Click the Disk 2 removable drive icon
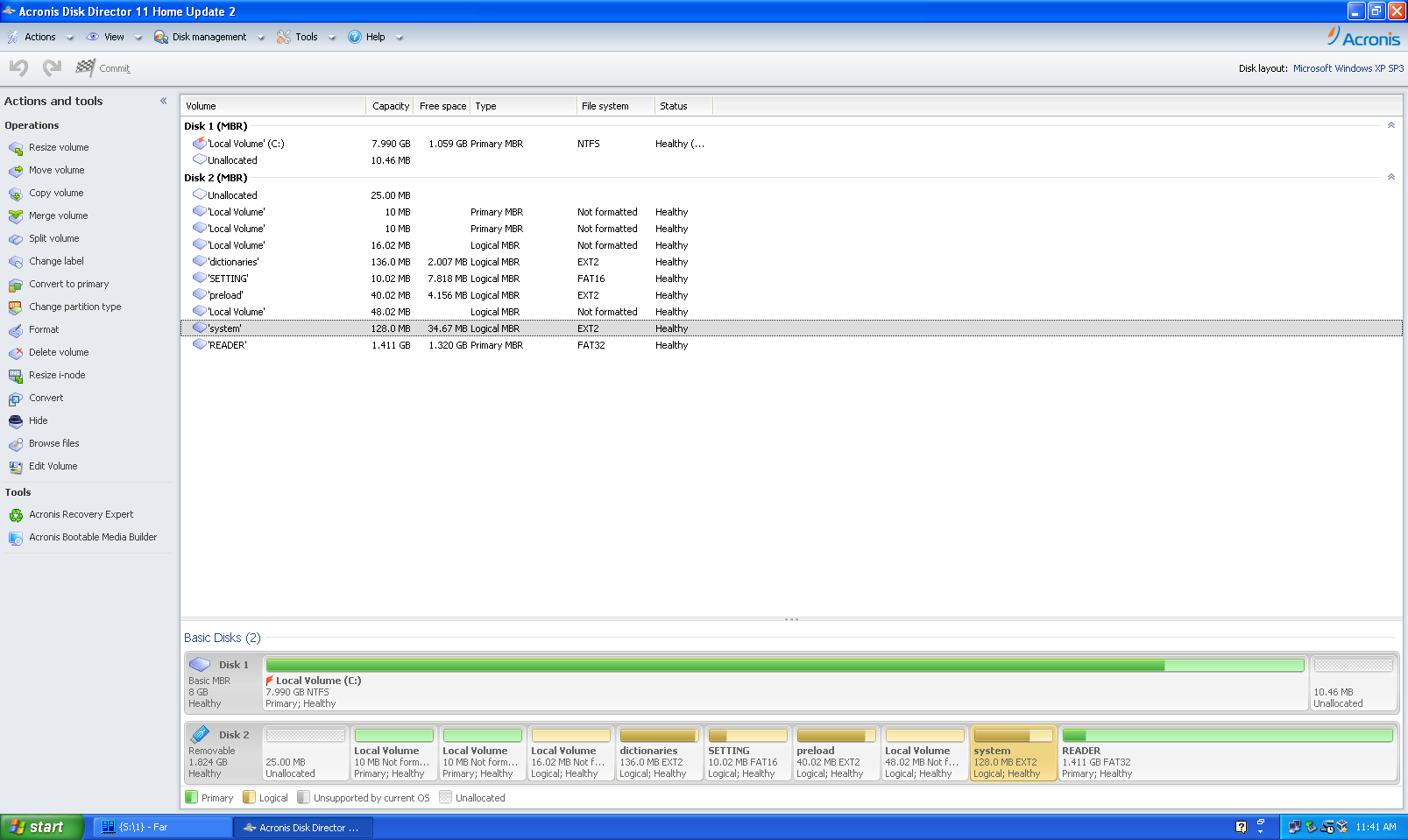 click(x=200, y=734)
